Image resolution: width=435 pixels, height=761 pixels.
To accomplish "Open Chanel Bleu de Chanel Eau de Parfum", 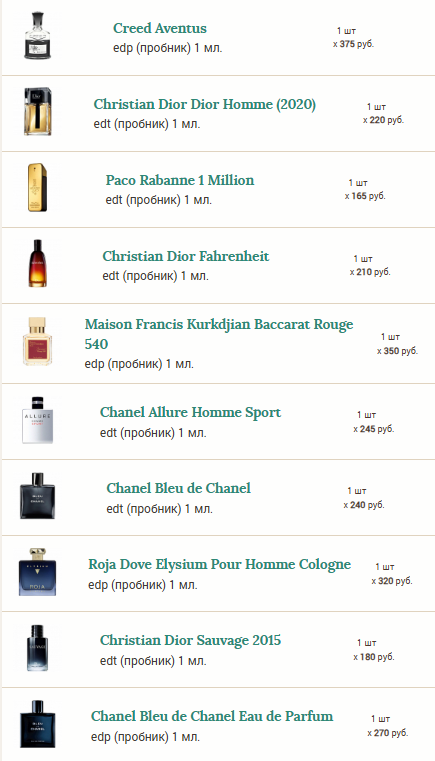I will coord(212,716).
